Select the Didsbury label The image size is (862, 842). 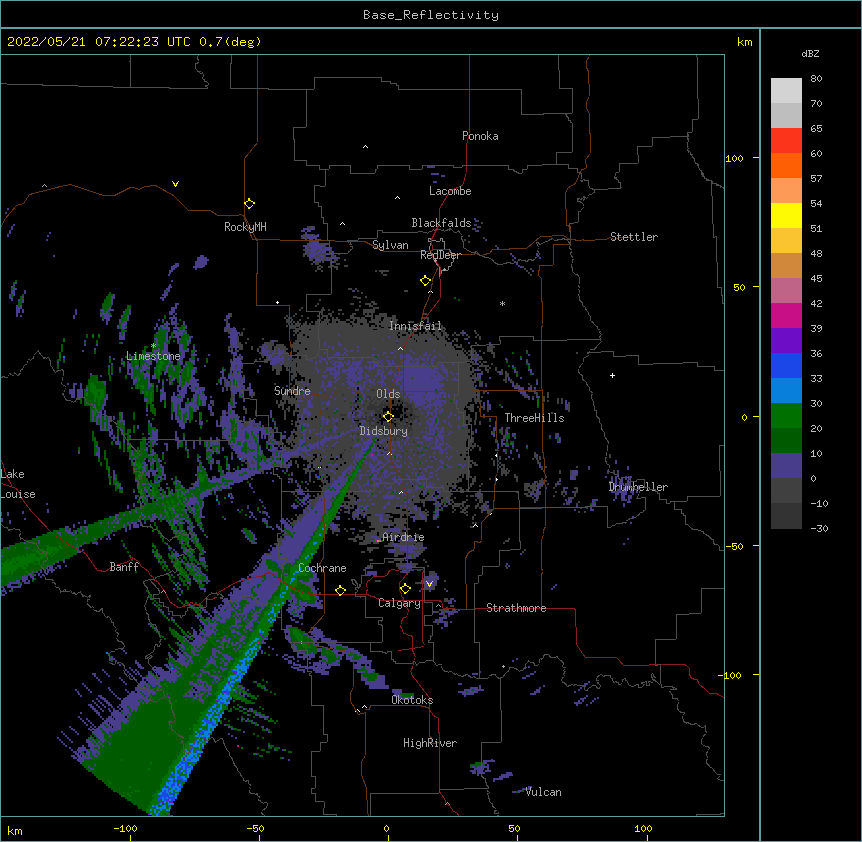[x=383, y=431]
